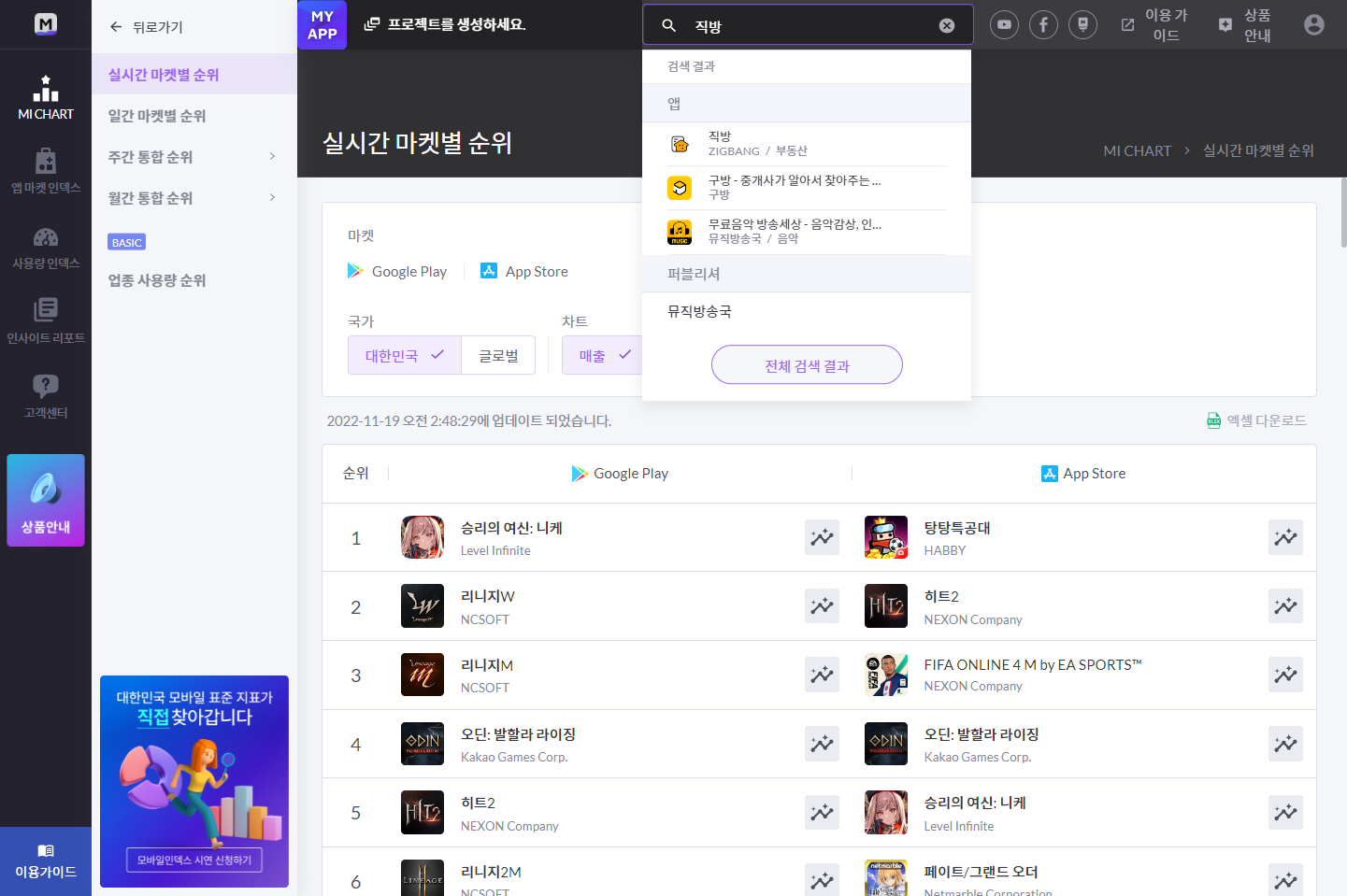Select 뮤직방송국 publisher result
Viewport: 1347px width, 896px height.
point(699,311)
